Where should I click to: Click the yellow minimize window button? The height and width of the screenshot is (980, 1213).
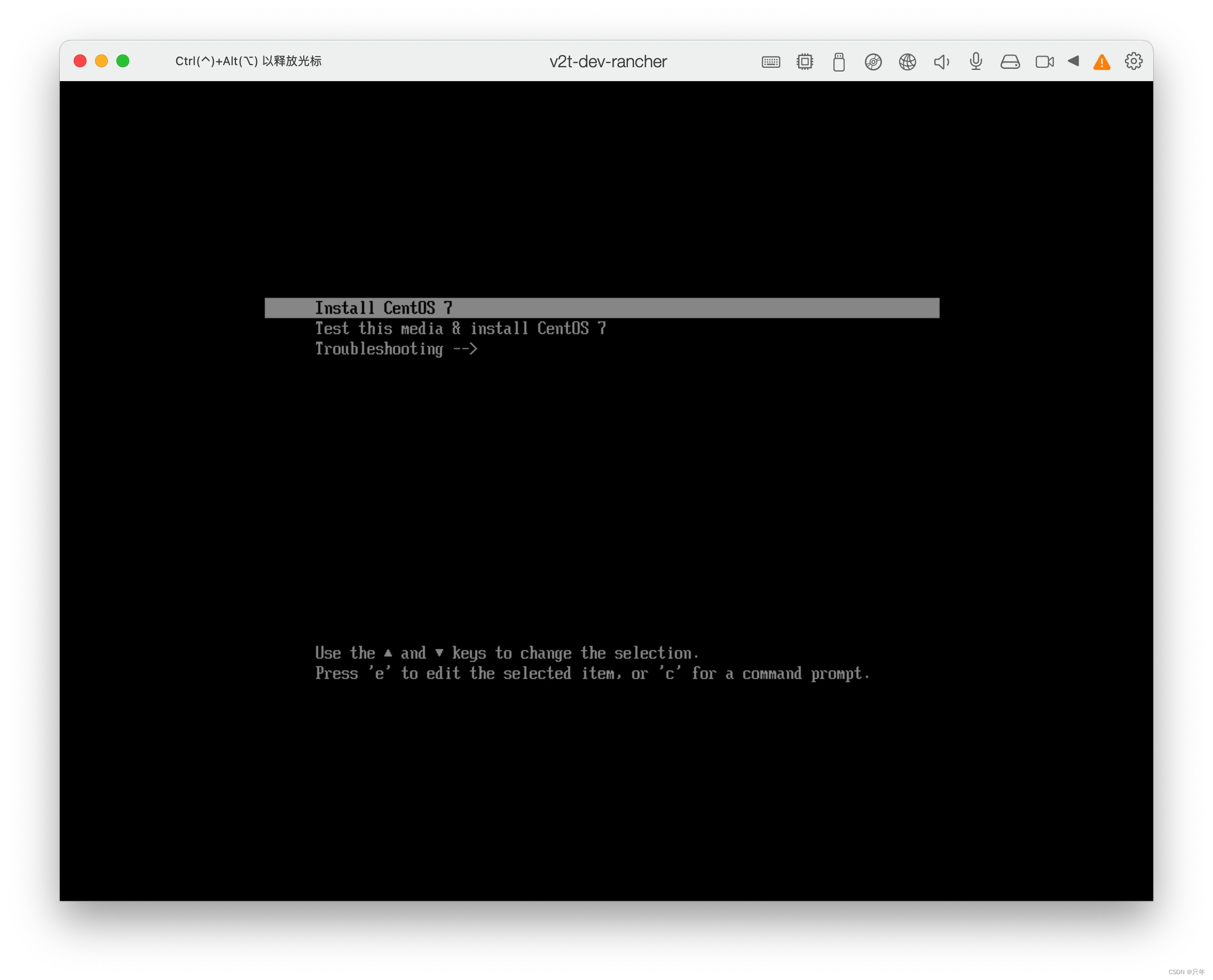tap(101, 61)
